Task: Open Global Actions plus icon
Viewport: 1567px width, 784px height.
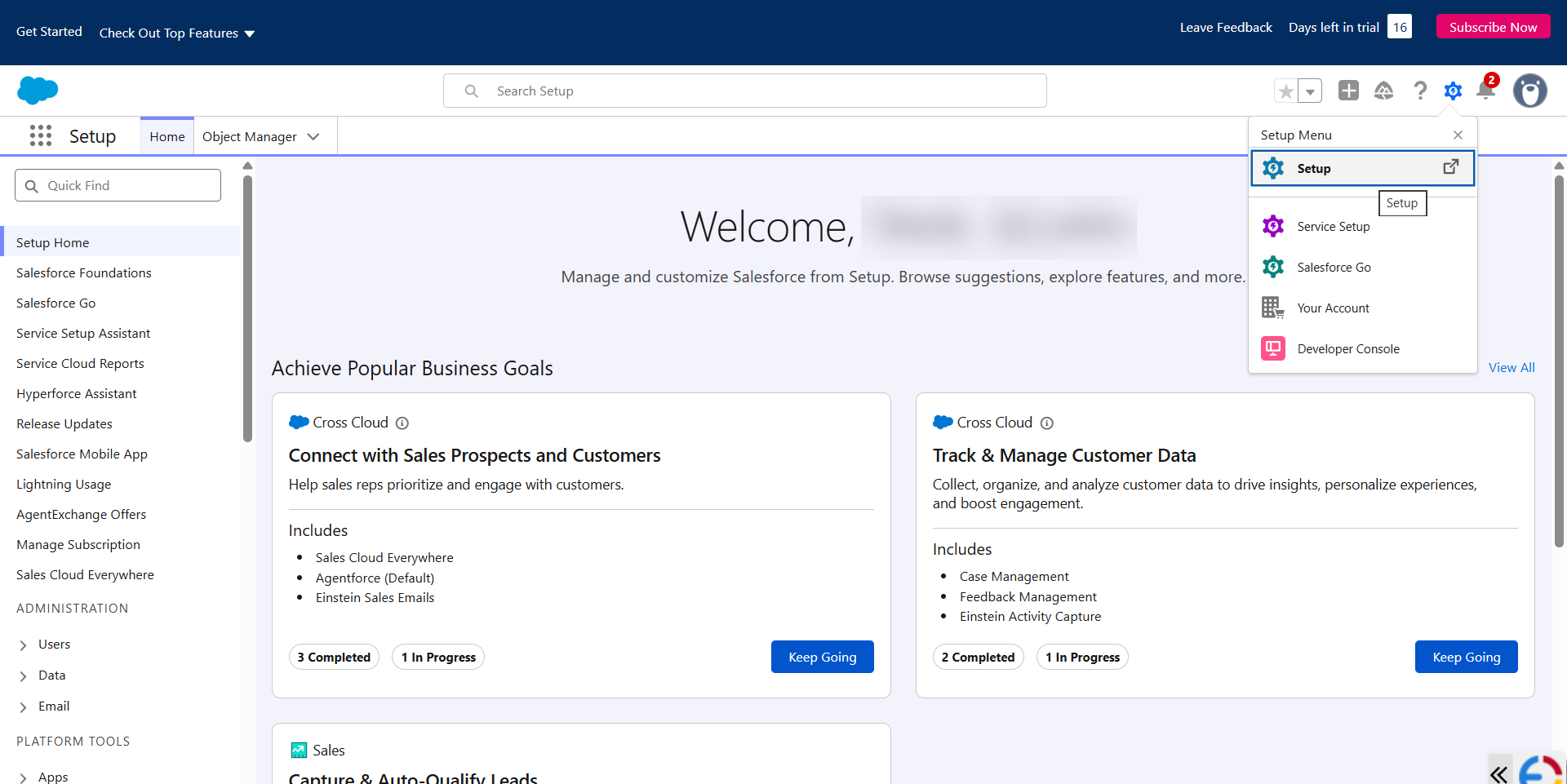Action: (x=1349, y=91)
